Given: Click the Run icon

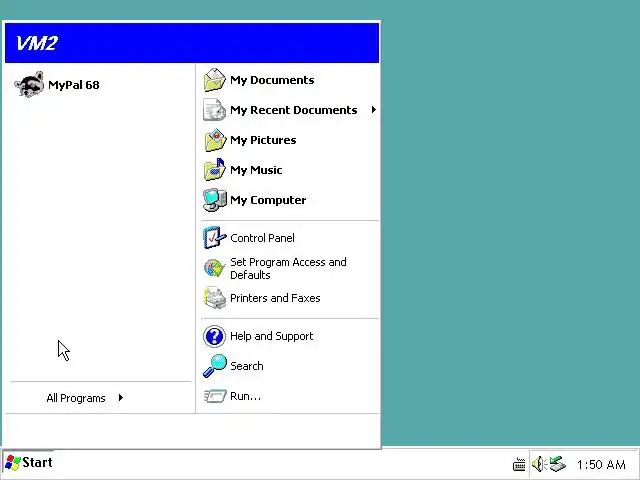Looking at the screenshot, I should (x=215, y=396).
